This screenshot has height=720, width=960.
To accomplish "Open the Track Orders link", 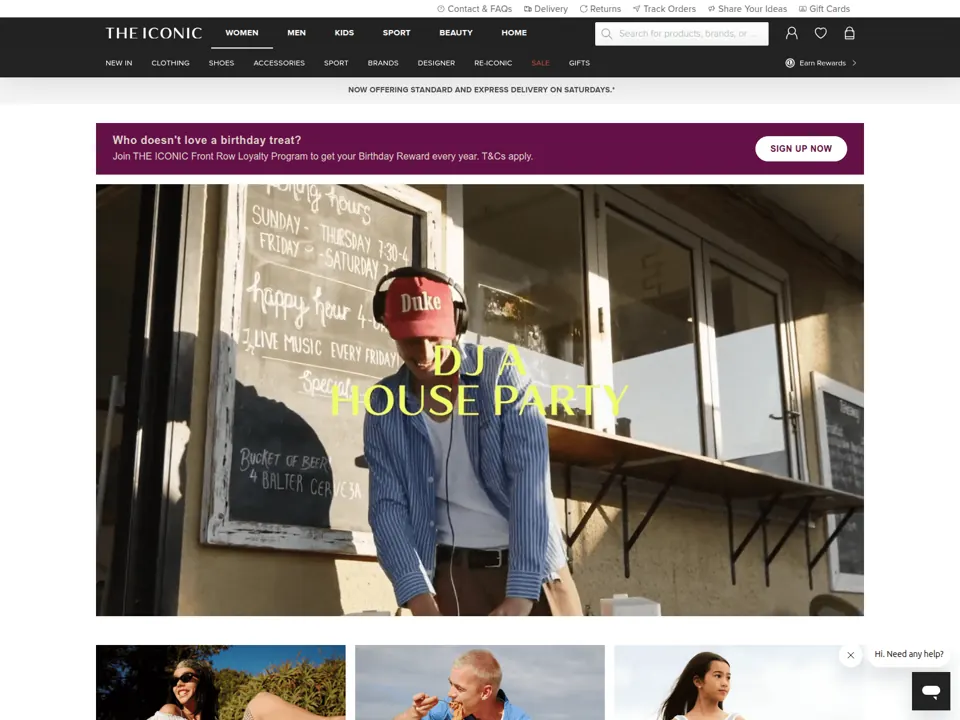I will (664, 9).
